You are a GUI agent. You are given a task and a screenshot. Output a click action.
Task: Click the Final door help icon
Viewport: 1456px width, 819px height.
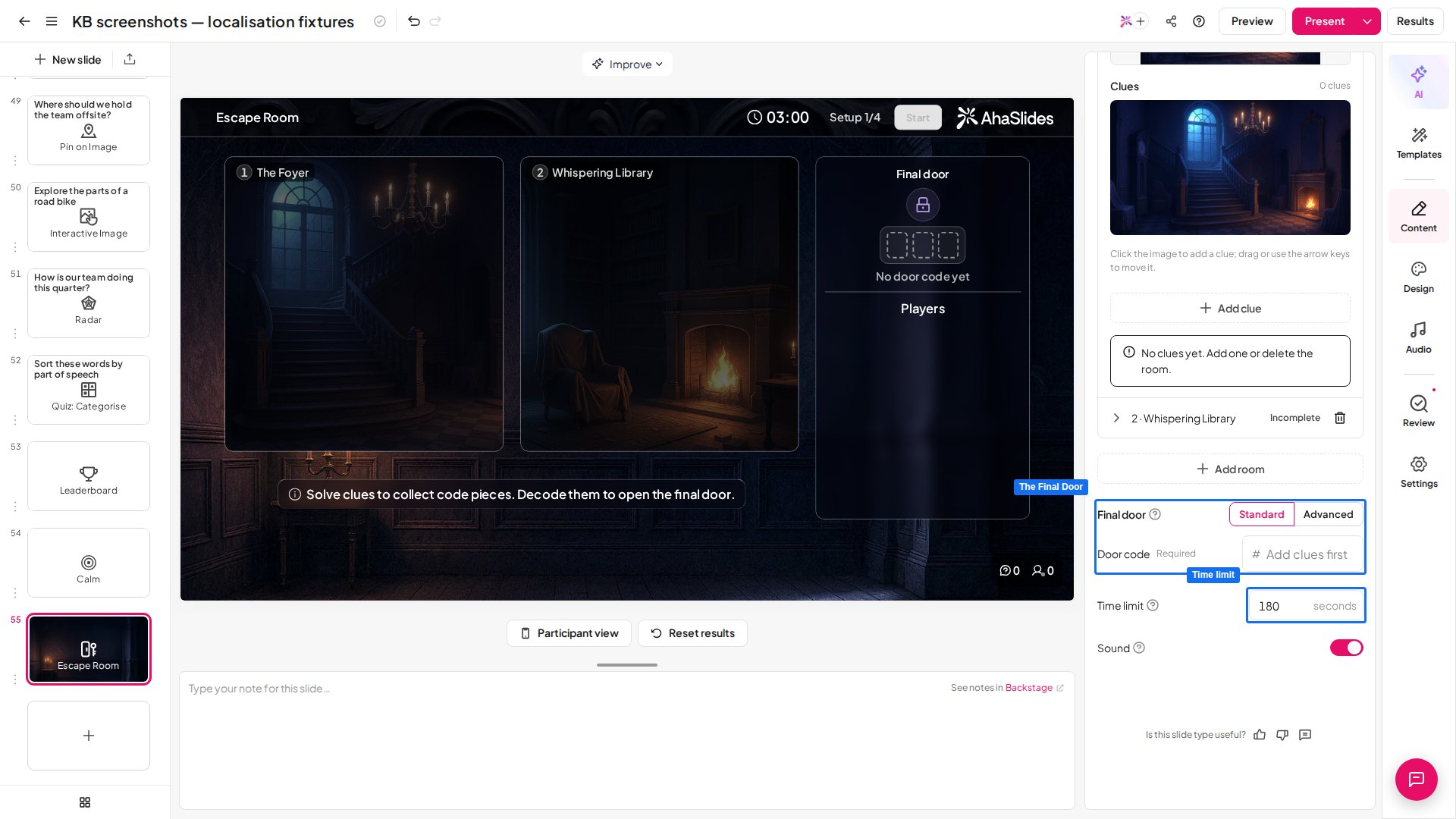[x=1155, y=514]
